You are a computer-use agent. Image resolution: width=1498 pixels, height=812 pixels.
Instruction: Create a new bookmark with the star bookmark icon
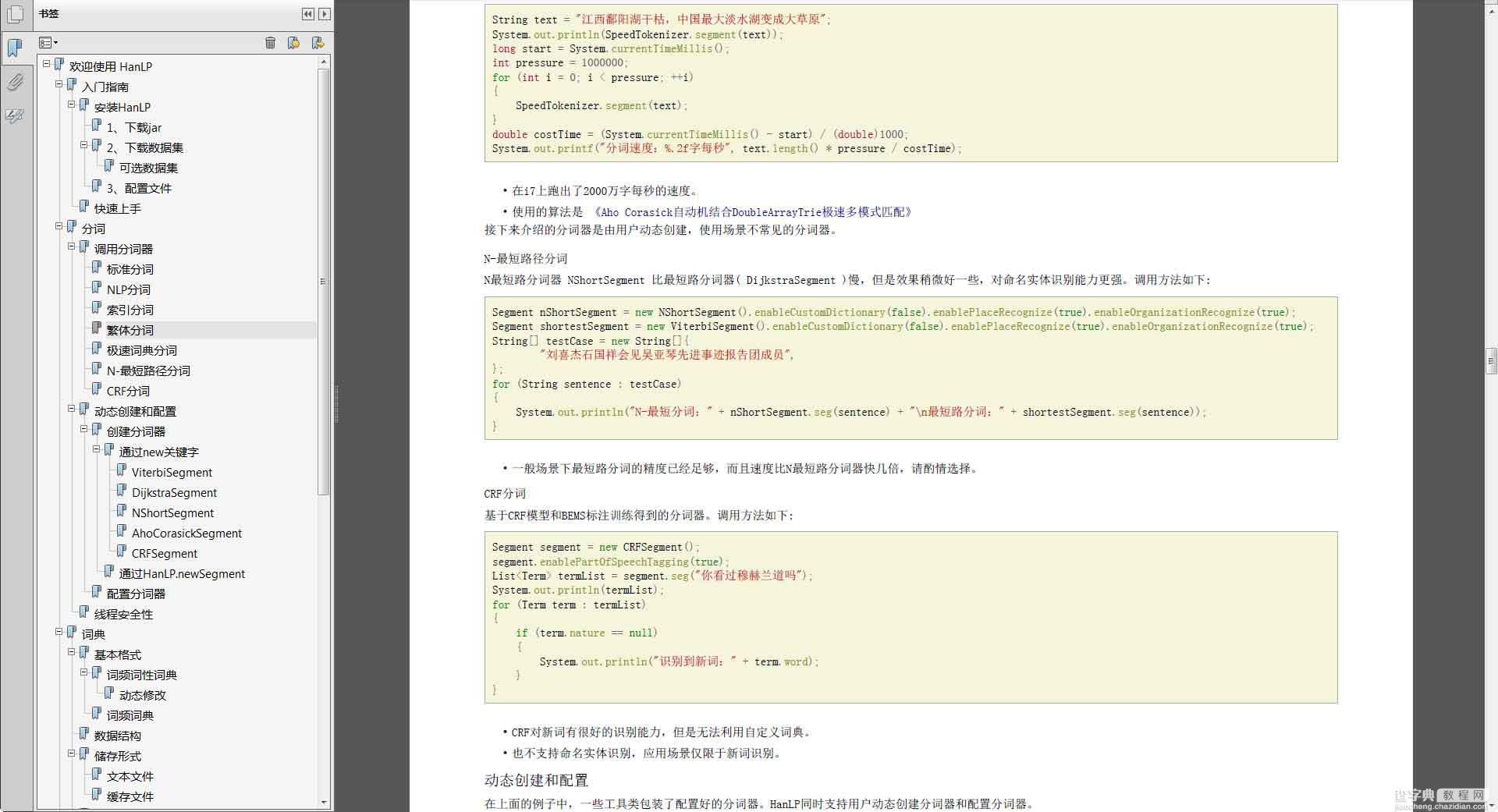[293, 43]
